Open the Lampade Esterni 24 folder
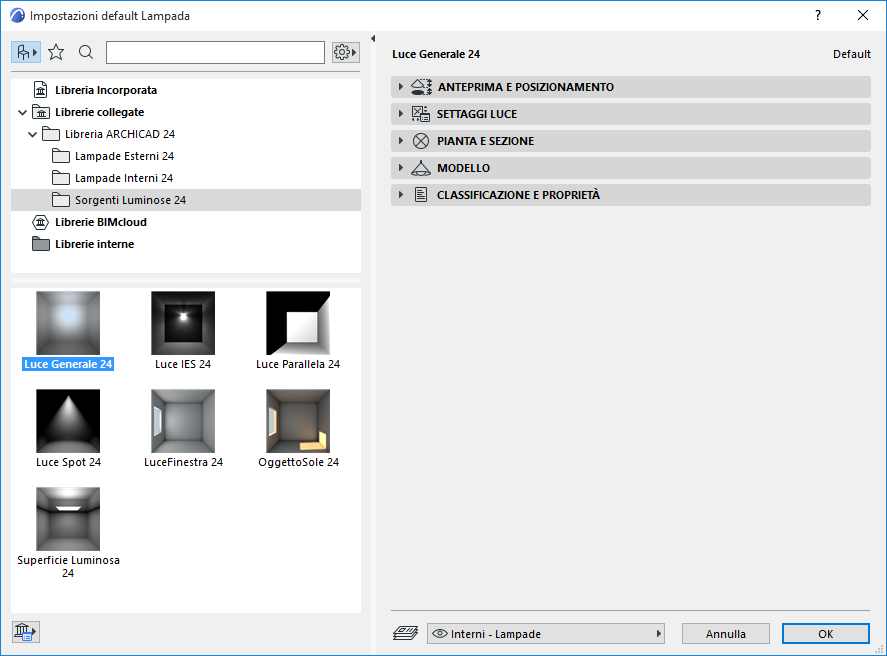The height and width of the screenshot is (656, 887). [124, 156]
